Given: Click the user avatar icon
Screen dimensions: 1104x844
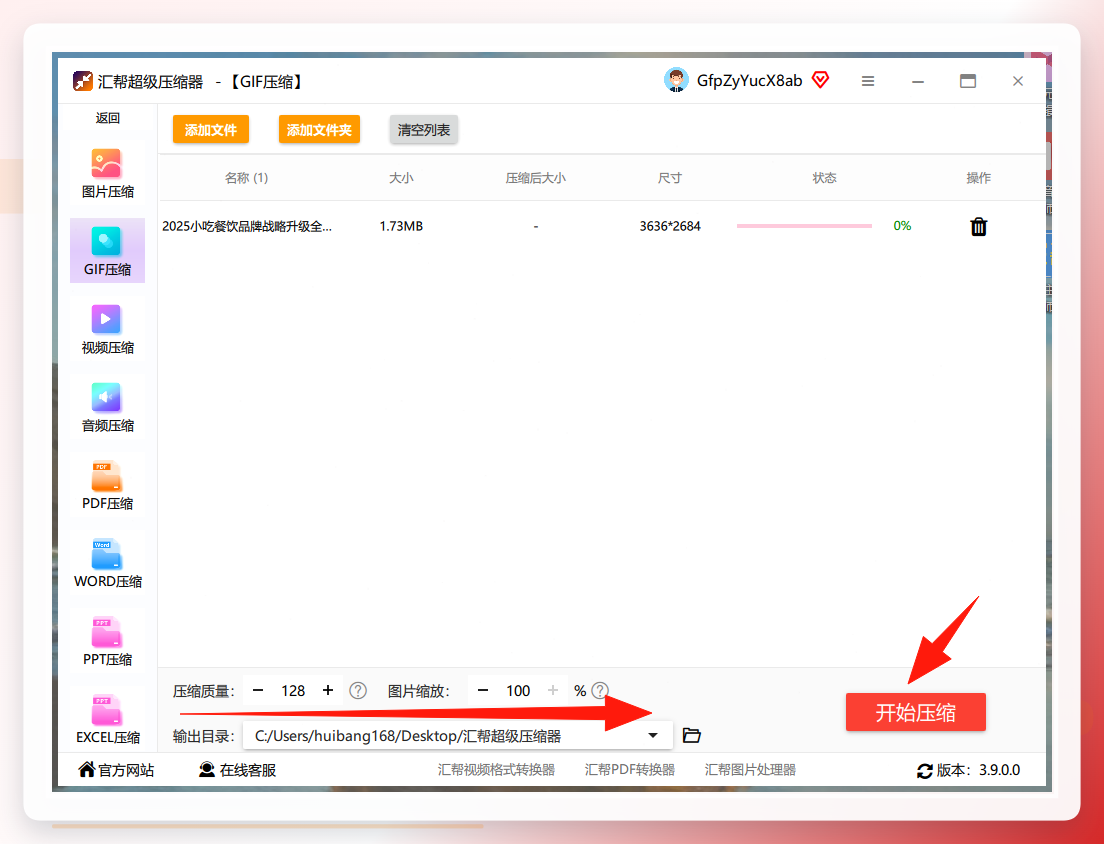Looking at the screenshot, I should (676, 80).
